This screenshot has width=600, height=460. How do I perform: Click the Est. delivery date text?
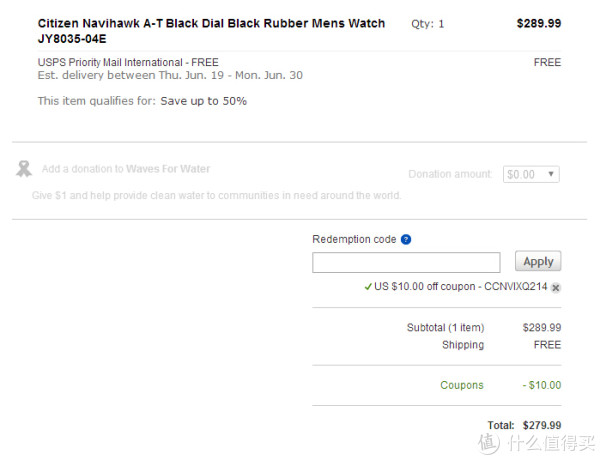(x=170, y=75)
